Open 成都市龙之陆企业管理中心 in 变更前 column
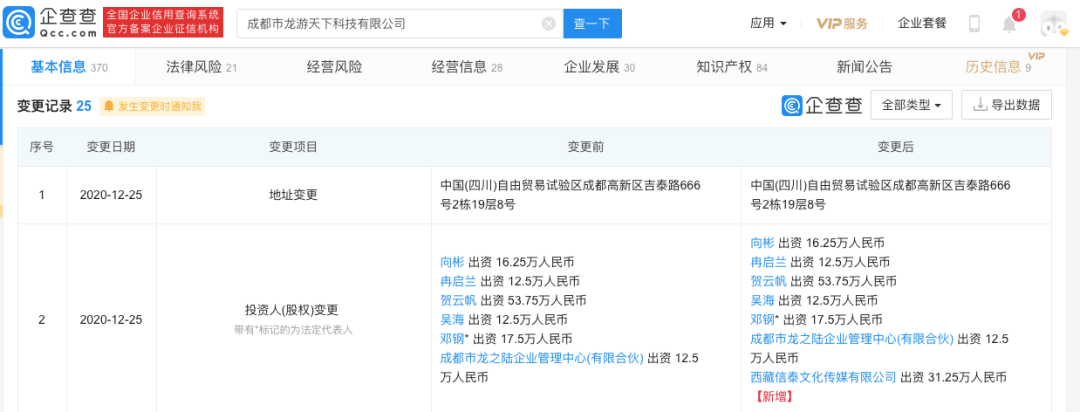 tap(541, 358)
